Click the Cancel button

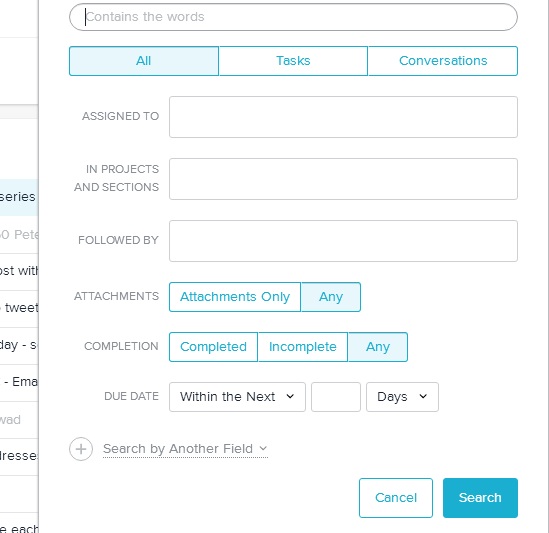396,498
